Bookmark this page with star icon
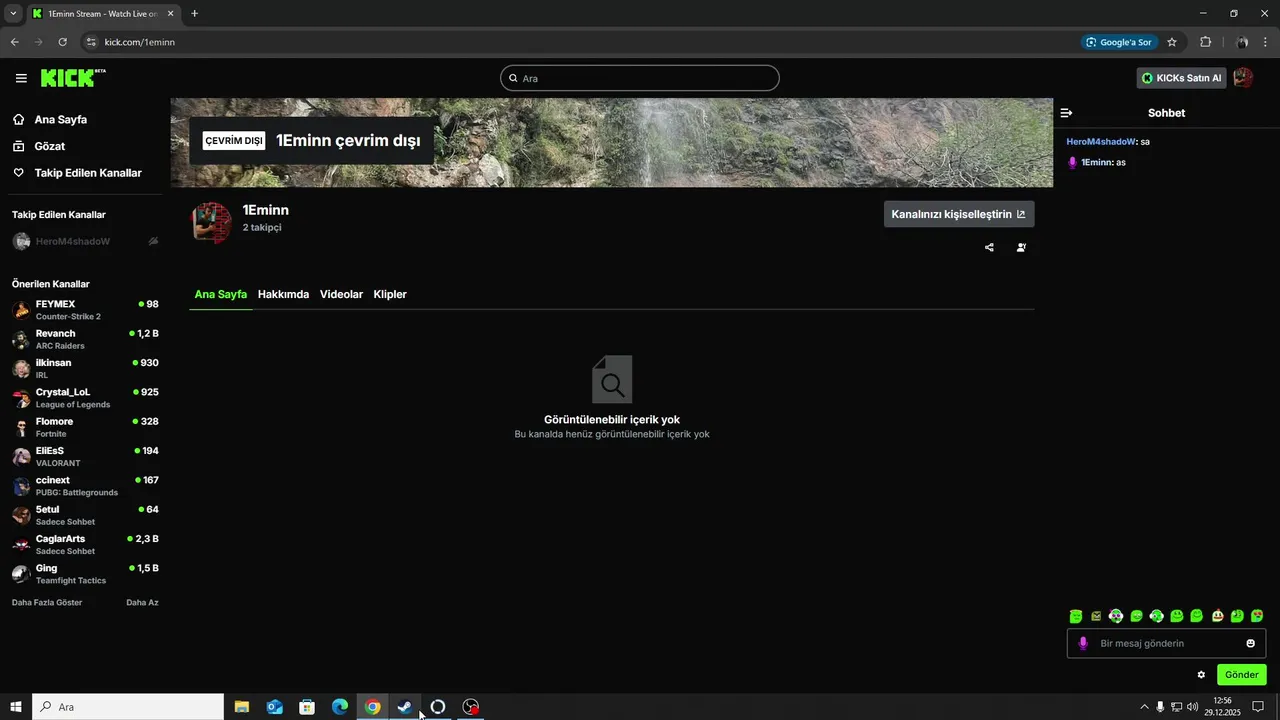The image size is (1280, 720). pos(1172,42)
